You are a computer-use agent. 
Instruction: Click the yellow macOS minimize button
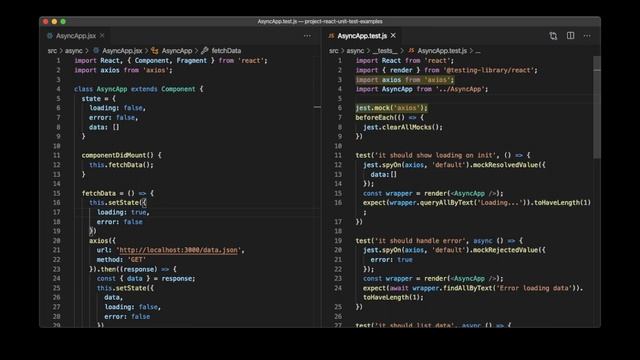point(54,21)
